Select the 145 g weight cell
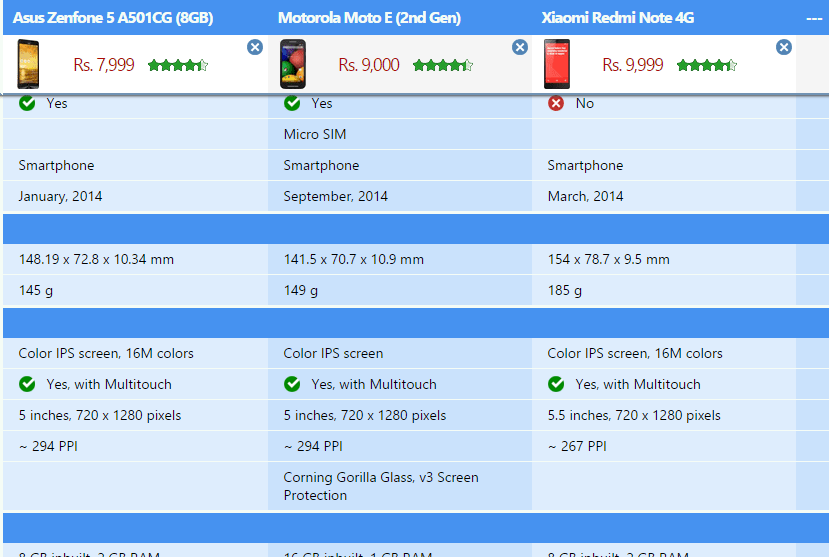829x557 pixels. tap(135, 290)
